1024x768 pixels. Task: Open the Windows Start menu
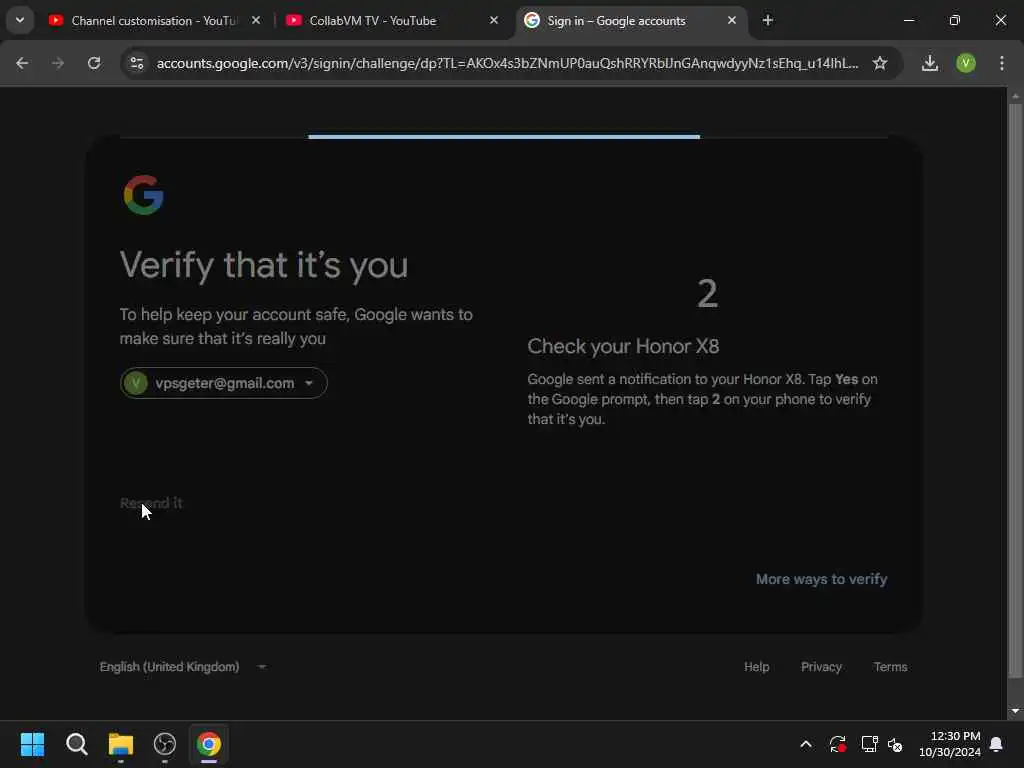click(x=33, y=744)
